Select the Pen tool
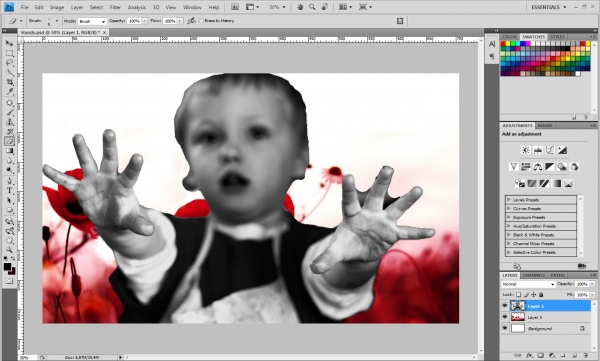The image size is (600, 361). (9, 181)
